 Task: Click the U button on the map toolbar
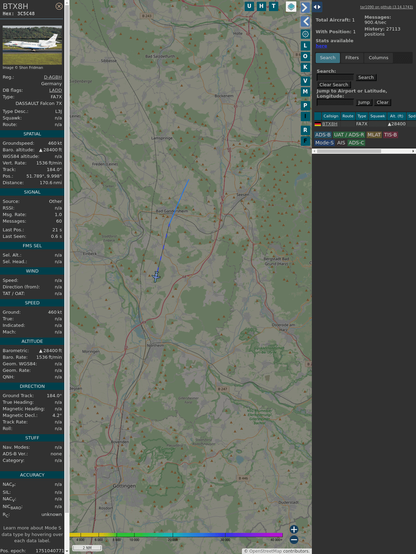point(250,6)
